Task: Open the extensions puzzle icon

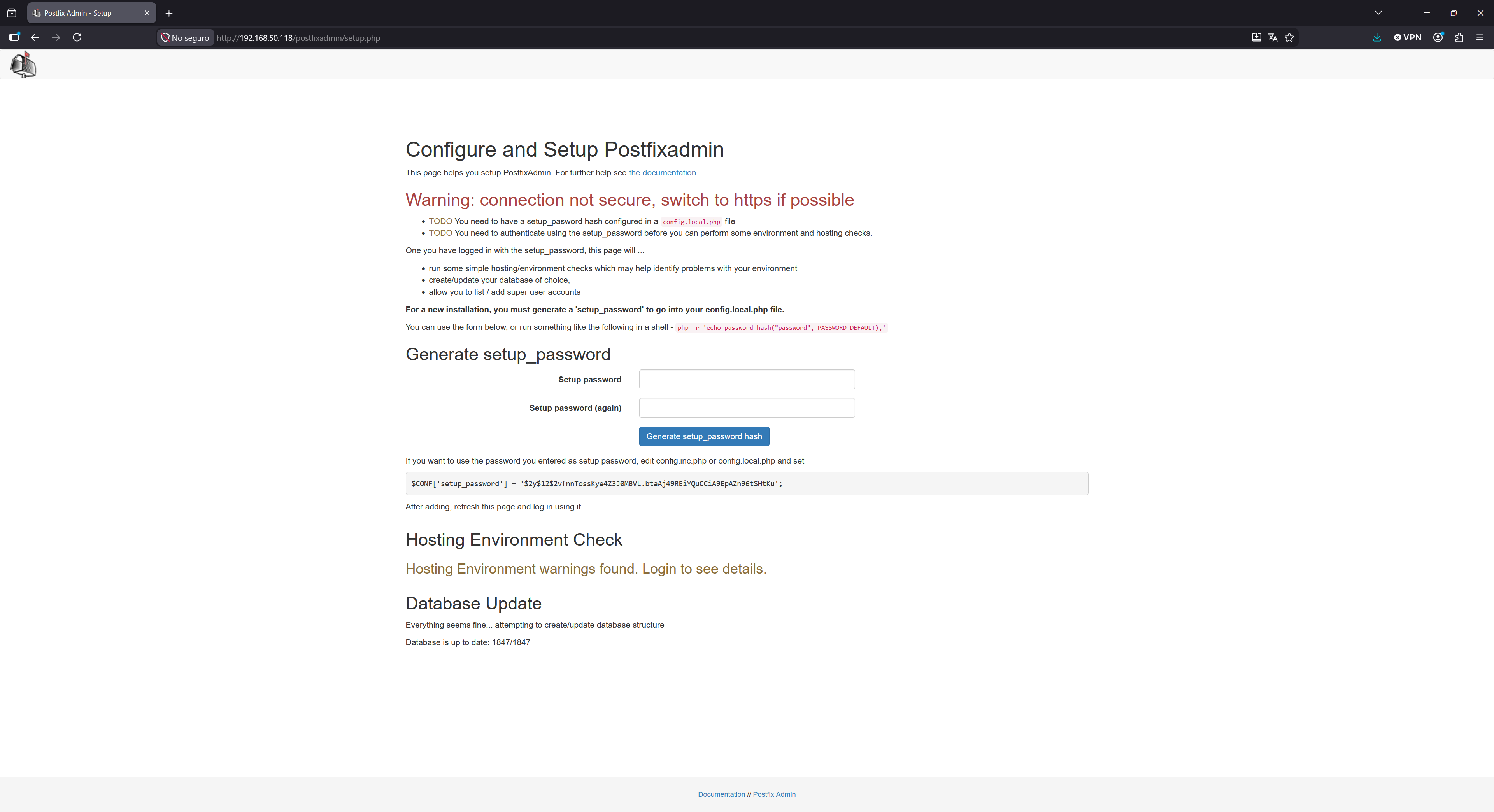Action: click(1459, 38)
